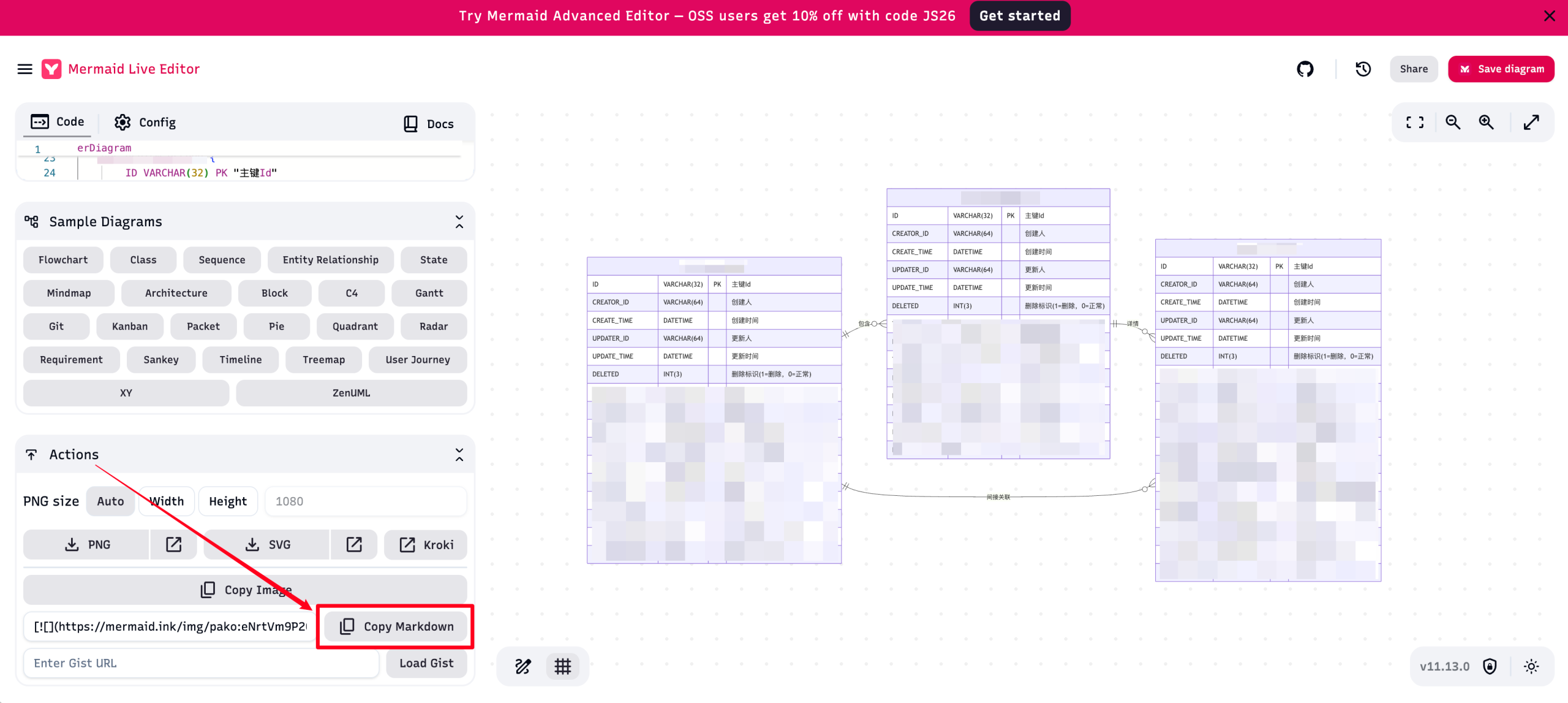Open the hamburger menu icon
The height and width of the screenshot is (703, 1568).
pyautogui.click(x=24, y=69)
